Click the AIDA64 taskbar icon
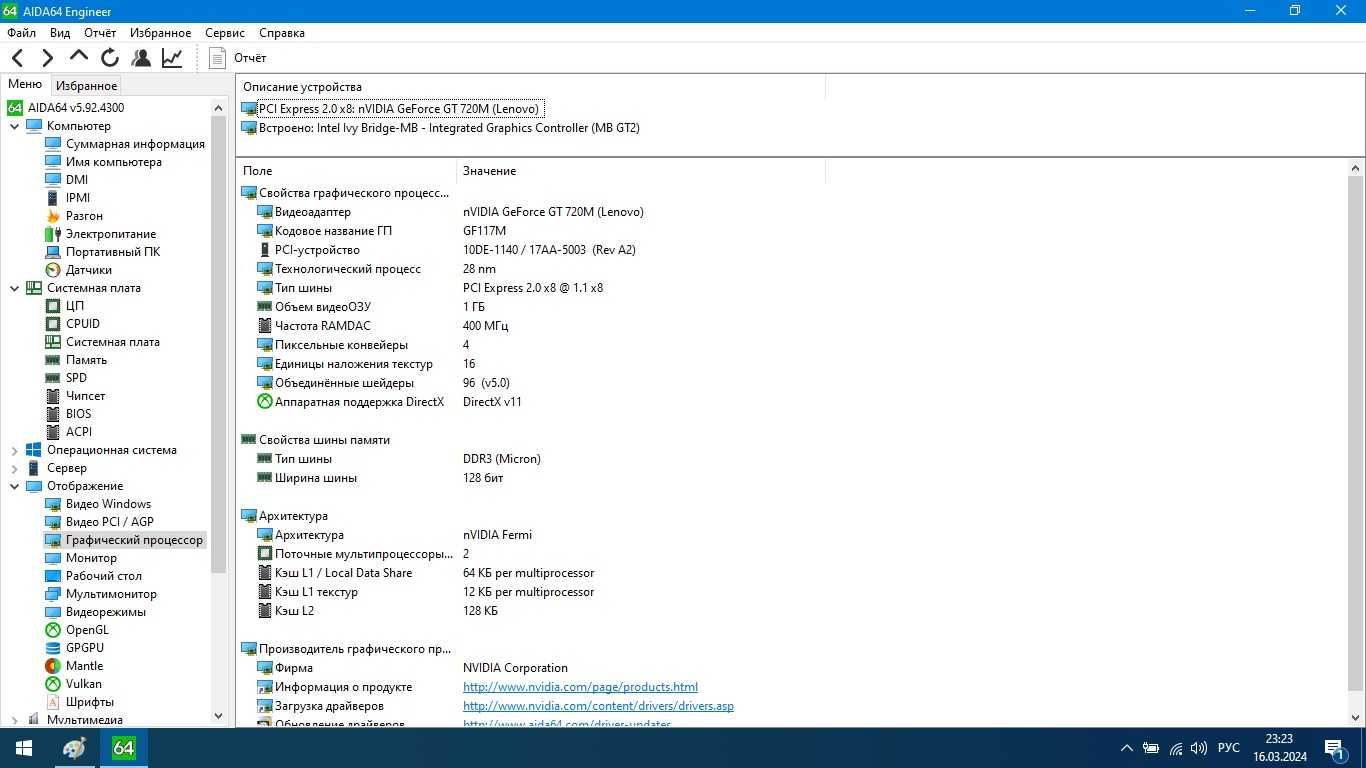Viewport: 1366px width, 768px height. 124,748
